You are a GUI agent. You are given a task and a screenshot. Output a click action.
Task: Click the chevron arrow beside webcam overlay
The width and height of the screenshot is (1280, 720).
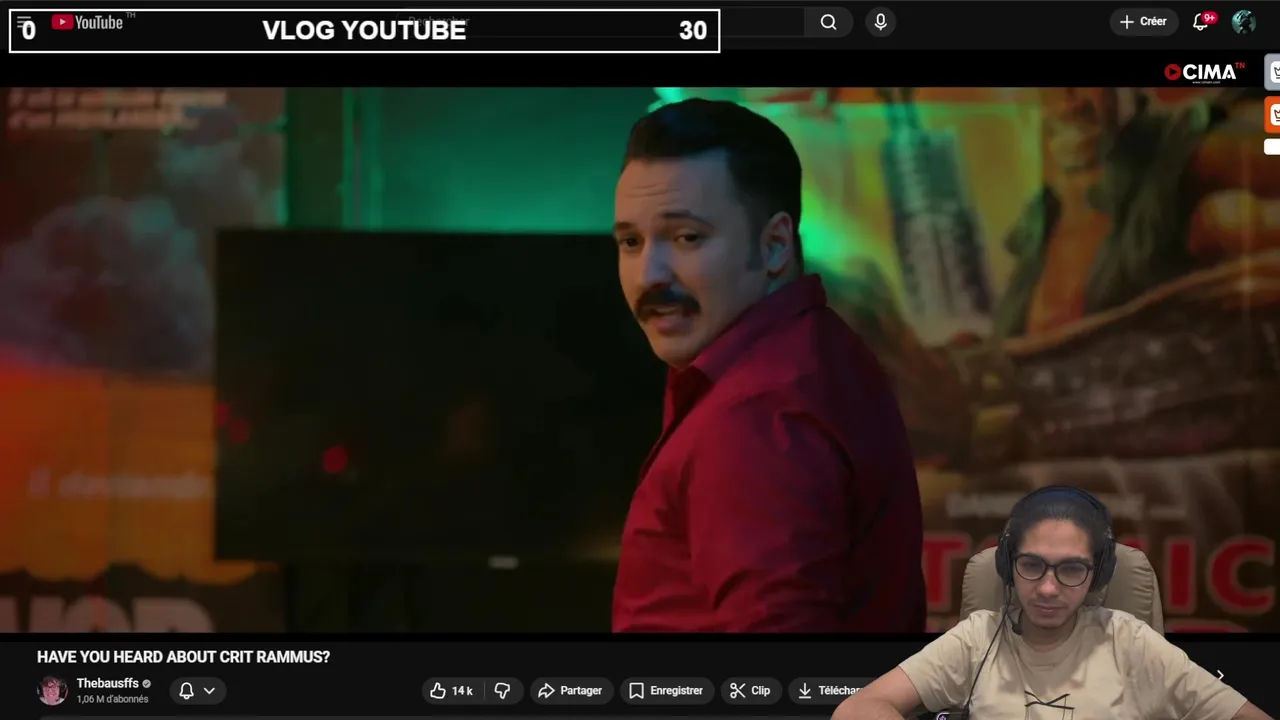click(1220, 676)
